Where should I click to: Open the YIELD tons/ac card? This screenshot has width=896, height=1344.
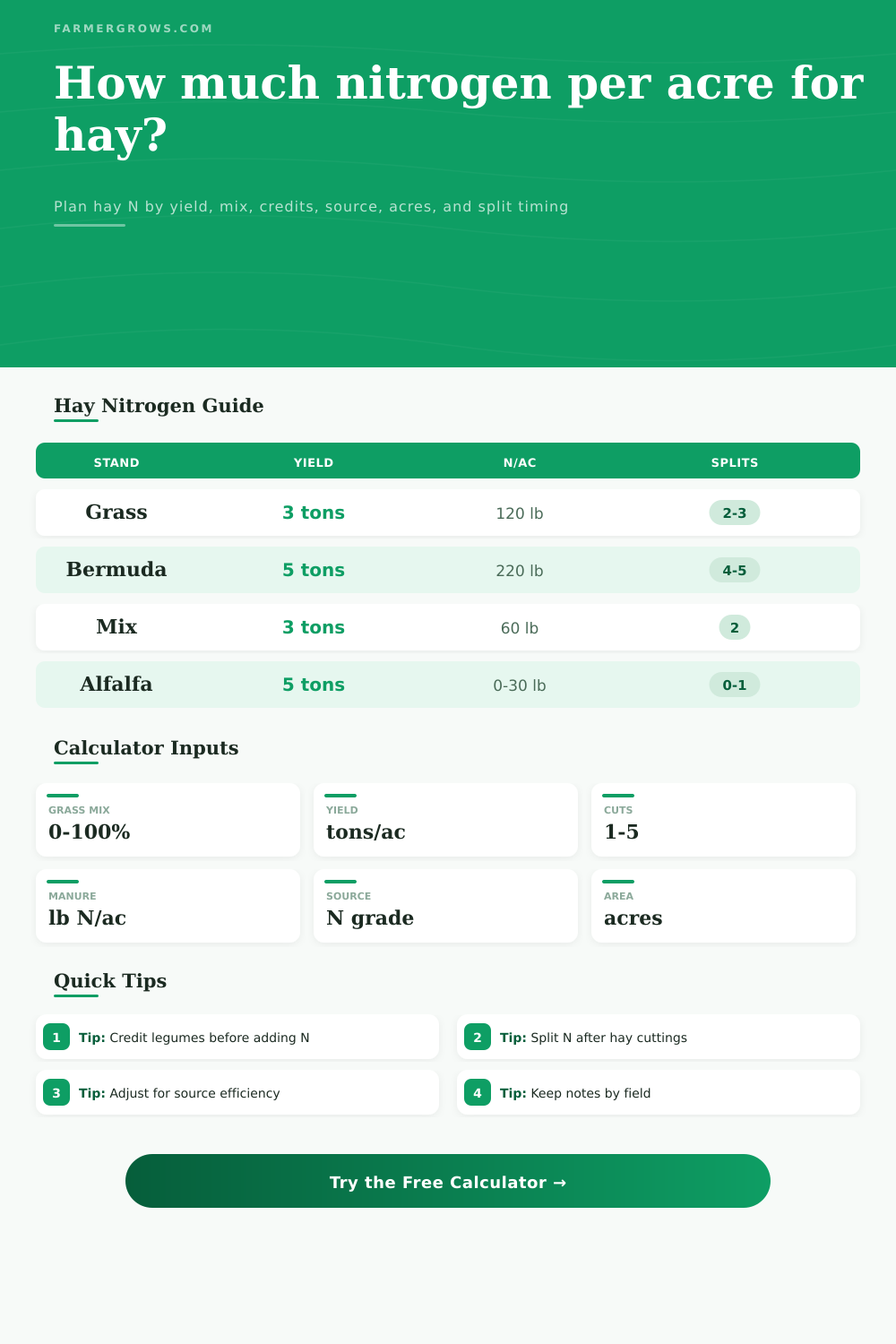pyautogui.click(x=445, y=820)
